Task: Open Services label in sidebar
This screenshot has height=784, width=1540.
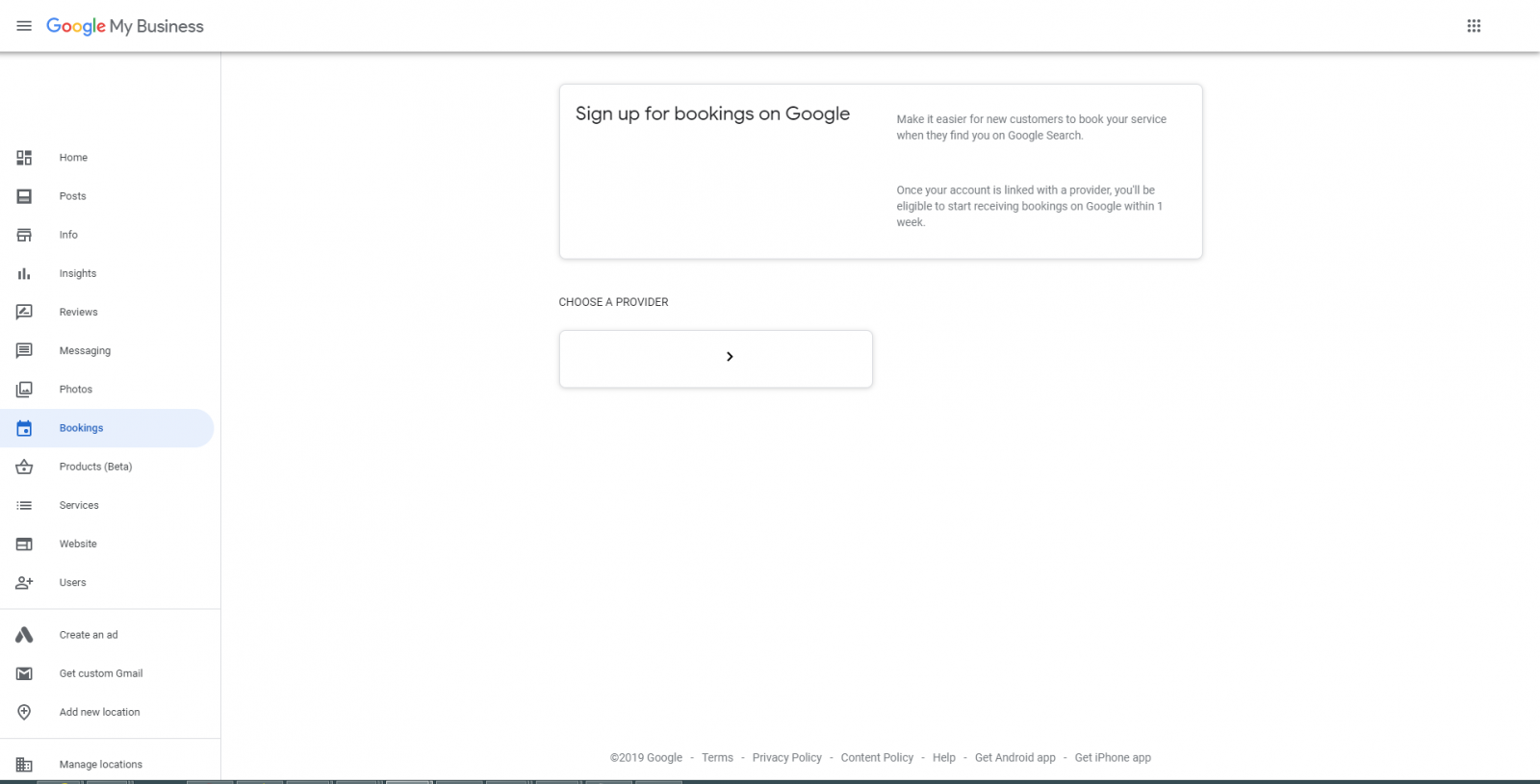Action: [79, 506]
